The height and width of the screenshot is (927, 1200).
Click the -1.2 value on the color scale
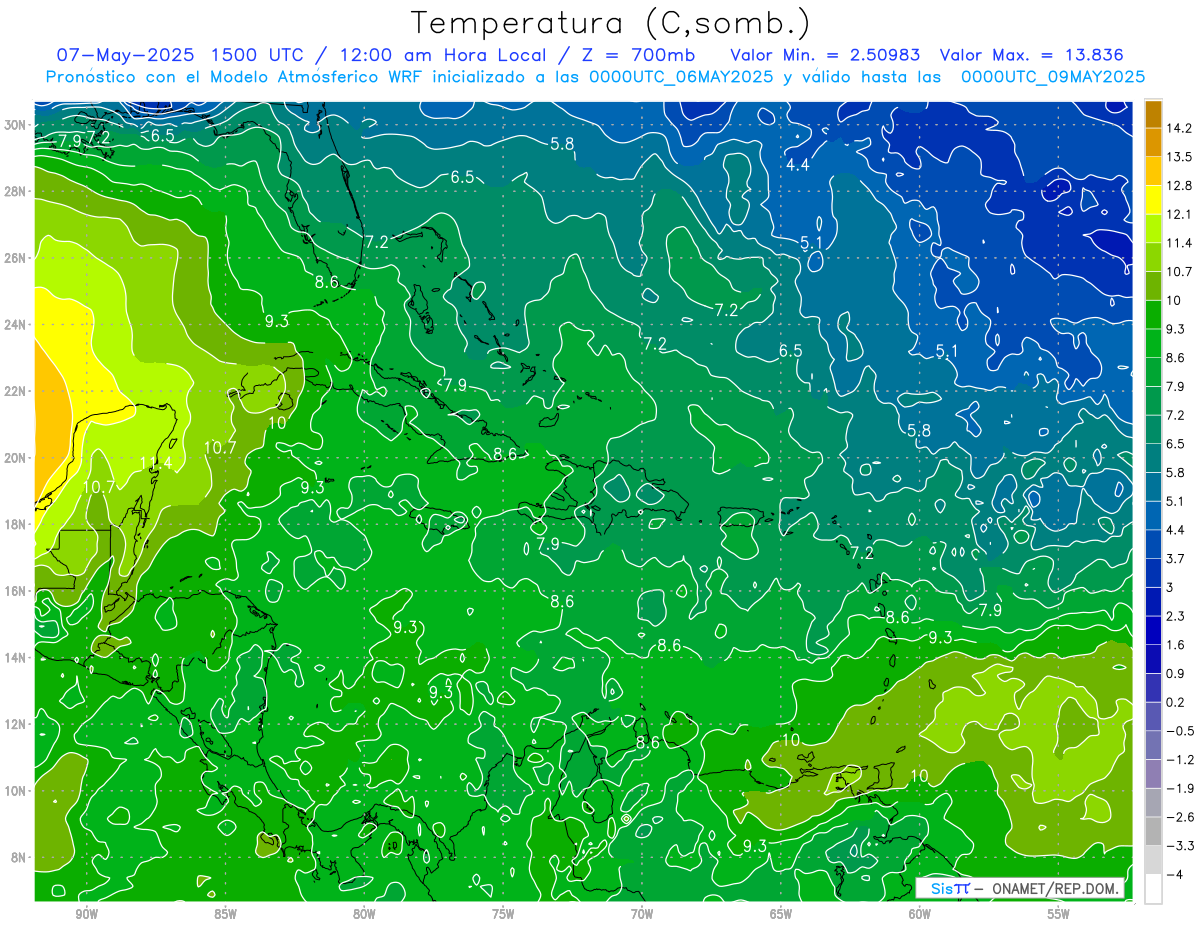tap(1180, 759)
